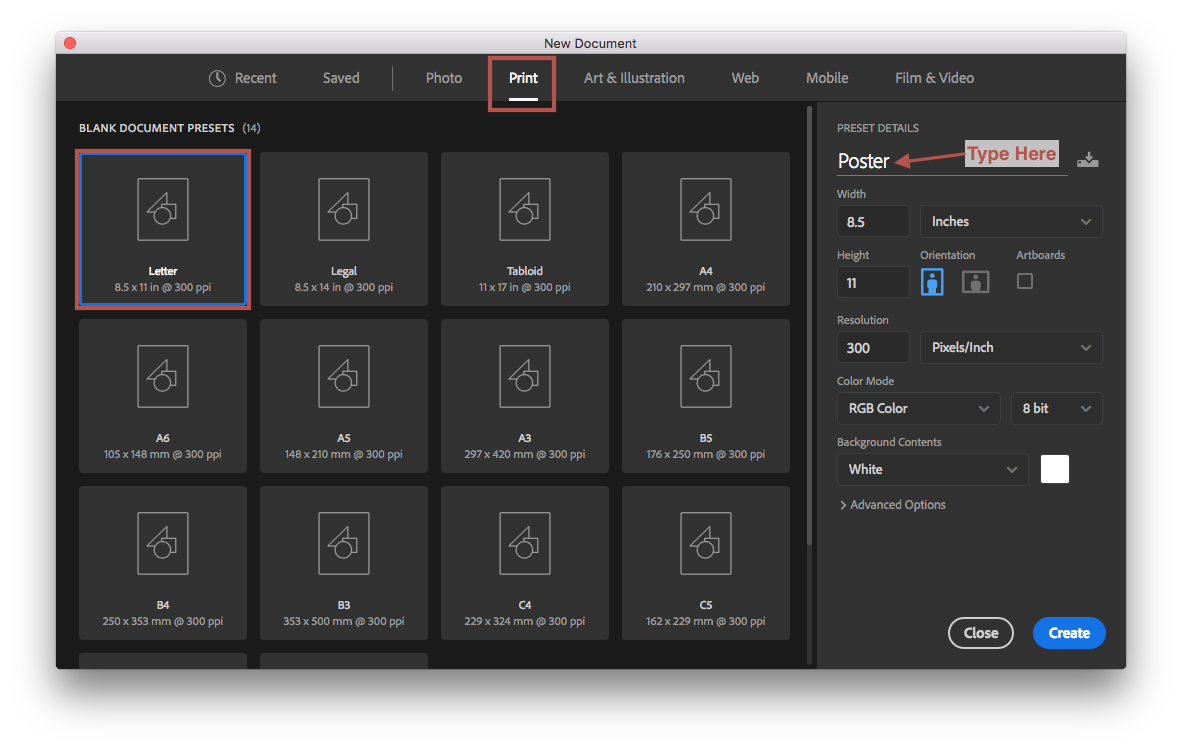1182x749 pixels.
Task: Select the Letter preset thumbnail
Action: click(x=163, y=229)
